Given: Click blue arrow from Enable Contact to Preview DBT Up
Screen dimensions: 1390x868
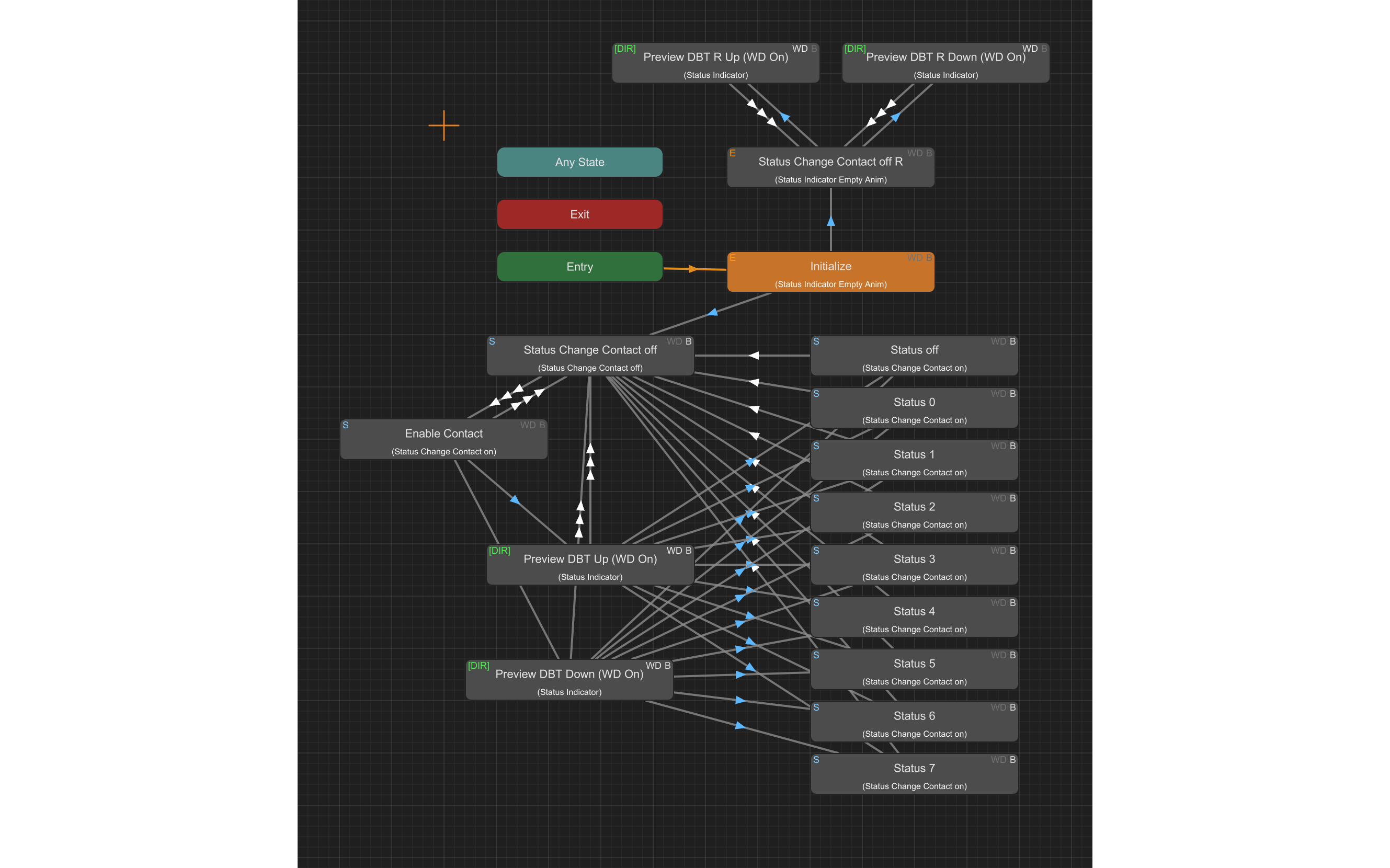Looking at the screenshot, I should [x=515, y=499].
